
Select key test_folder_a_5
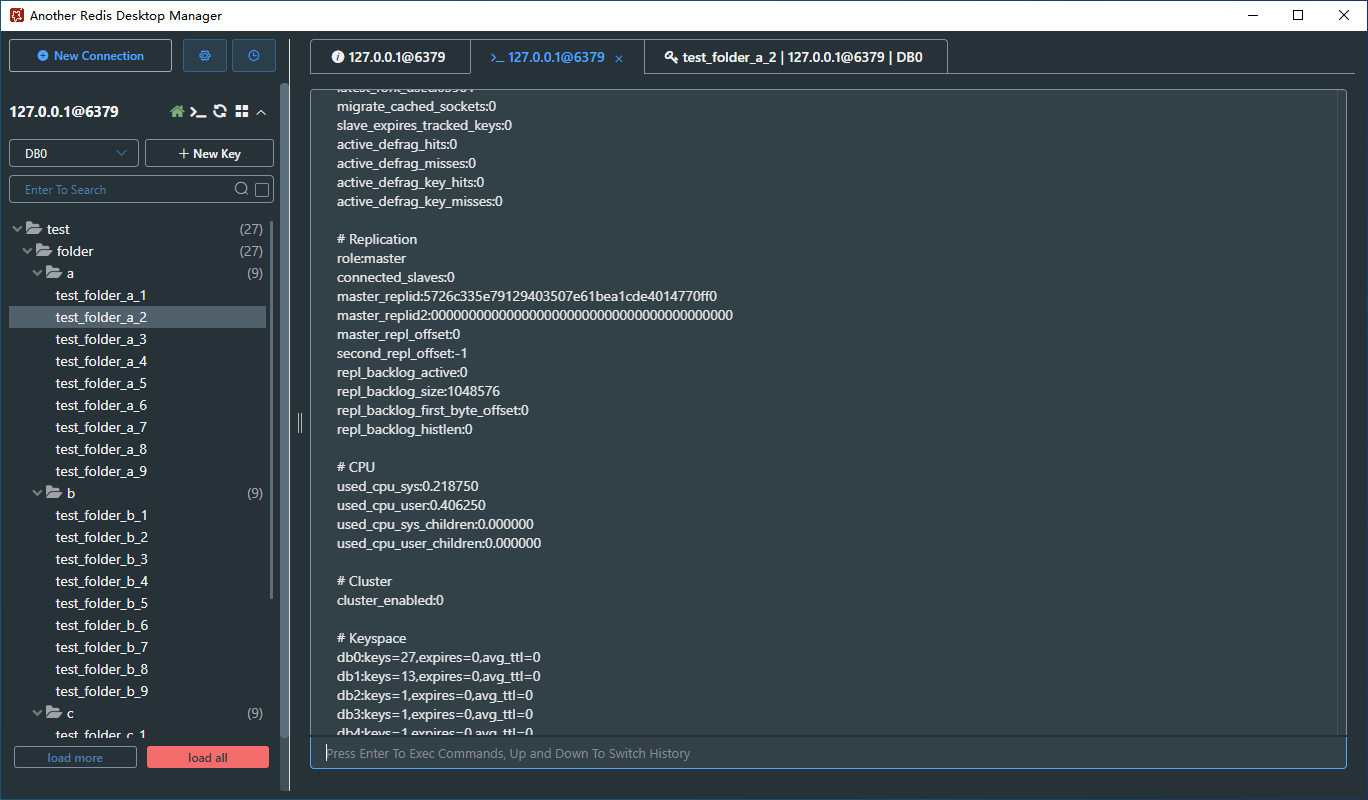point(137,383)
